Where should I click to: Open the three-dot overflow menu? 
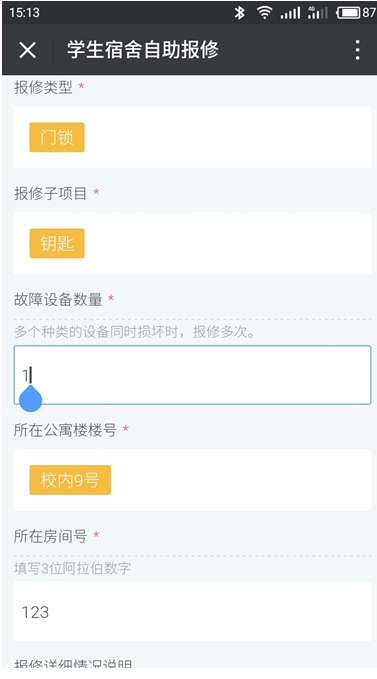pyautogui.click(x=357, y=50)
